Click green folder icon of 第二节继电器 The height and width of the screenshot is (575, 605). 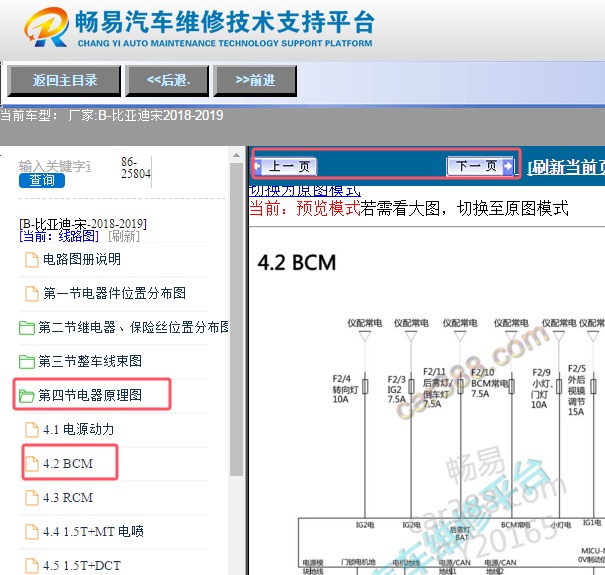[27, 328]
